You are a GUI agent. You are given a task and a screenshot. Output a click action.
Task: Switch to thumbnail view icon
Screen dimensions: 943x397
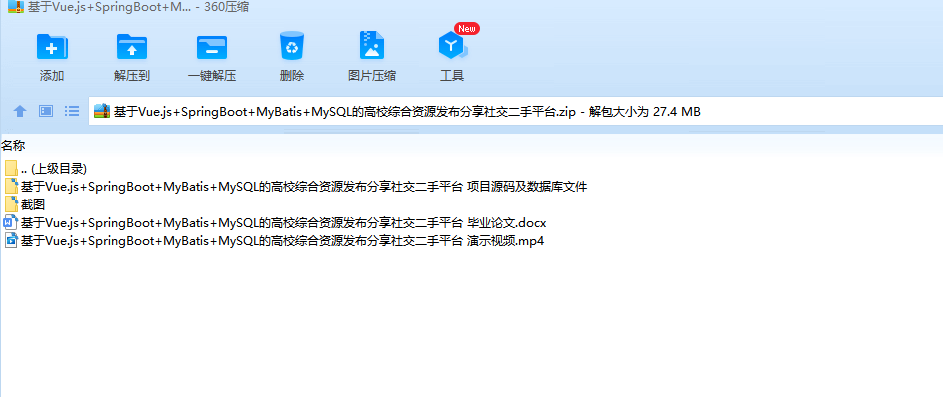coord(46,111)
